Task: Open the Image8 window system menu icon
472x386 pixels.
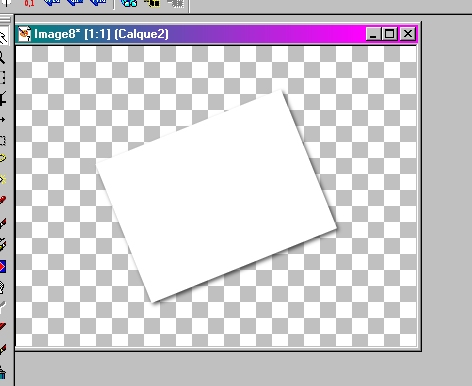Action: tap(24, 34)
